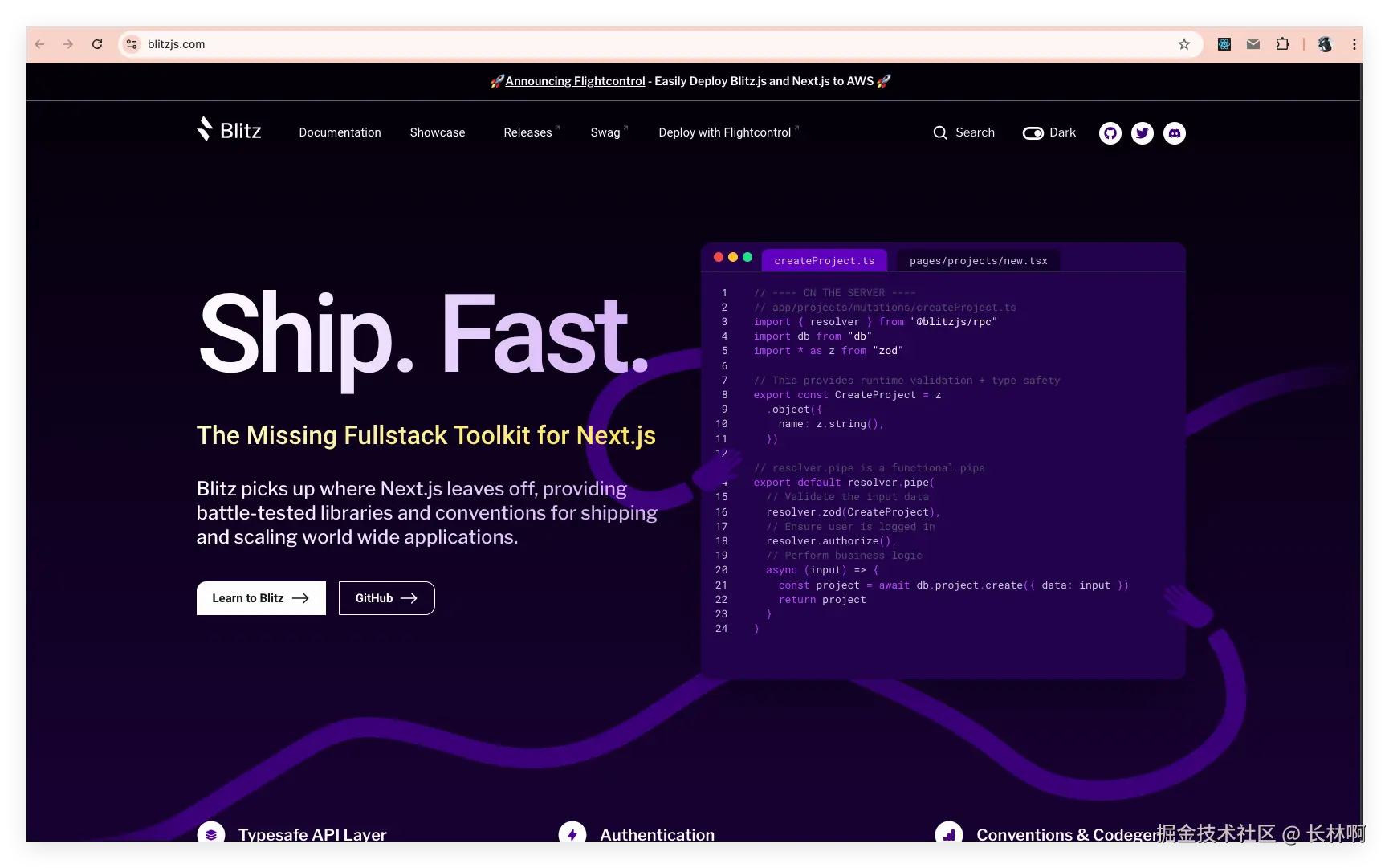Open the mail envelope extension

(1253, 44)
